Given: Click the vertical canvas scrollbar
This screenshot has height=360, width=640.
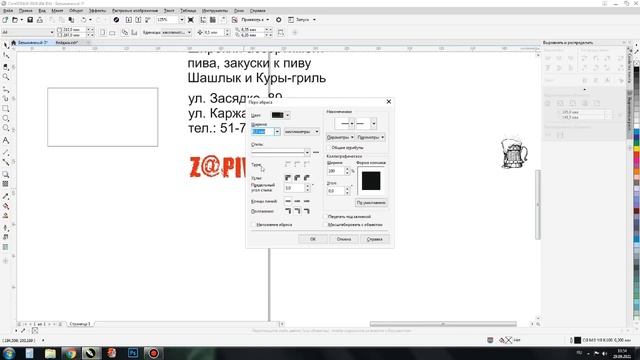Looking at the screenshot, I should (x=538, y=204).
